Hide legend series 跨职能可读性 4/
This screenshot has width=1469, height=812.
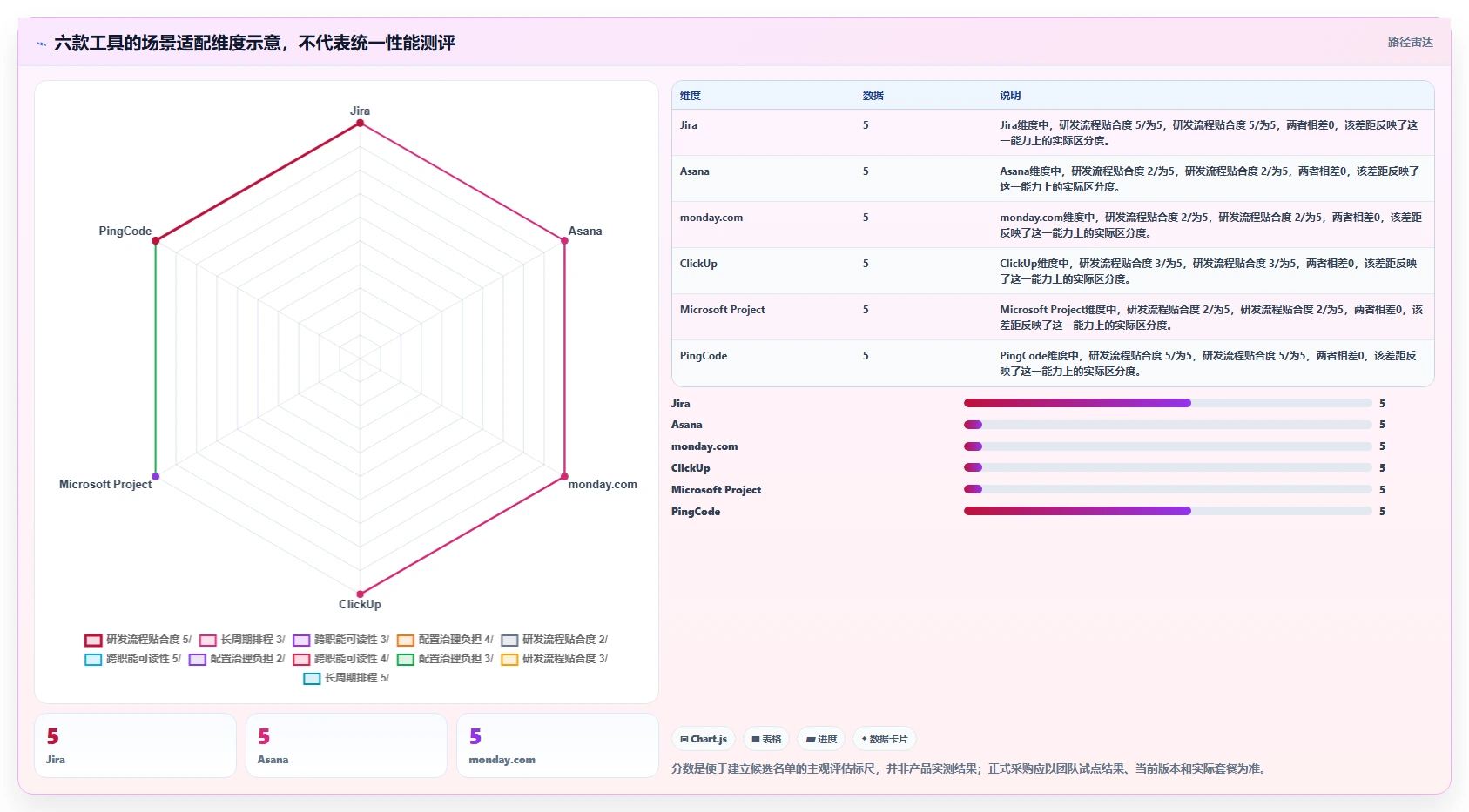tap(341, 659)
